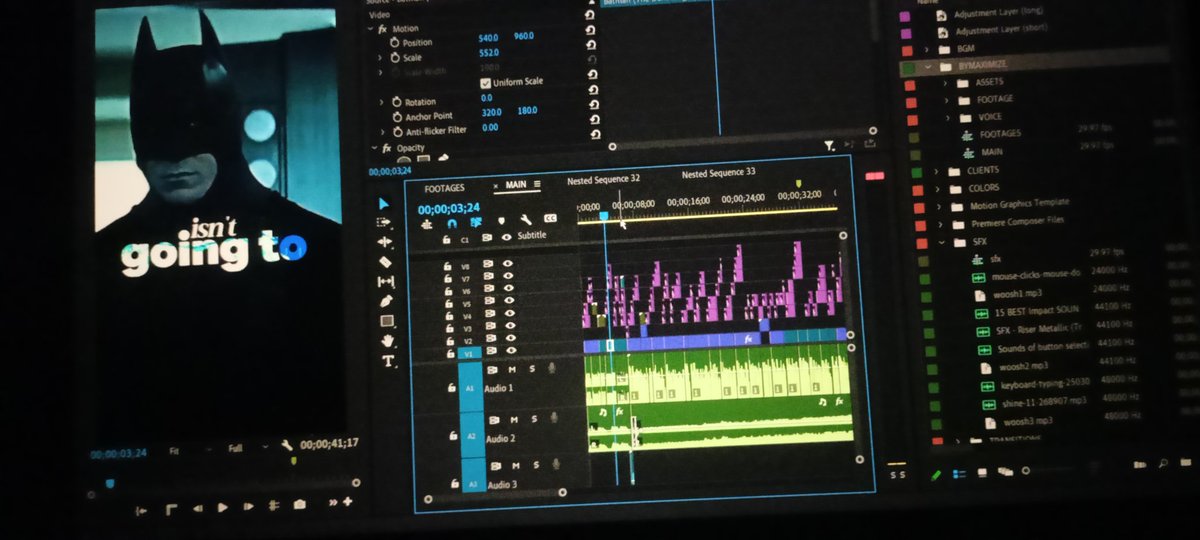The width and height of the screenshot is (1200, 540).
Task: Reset Position parameter in Effect Controls
Action: point(589,30)
